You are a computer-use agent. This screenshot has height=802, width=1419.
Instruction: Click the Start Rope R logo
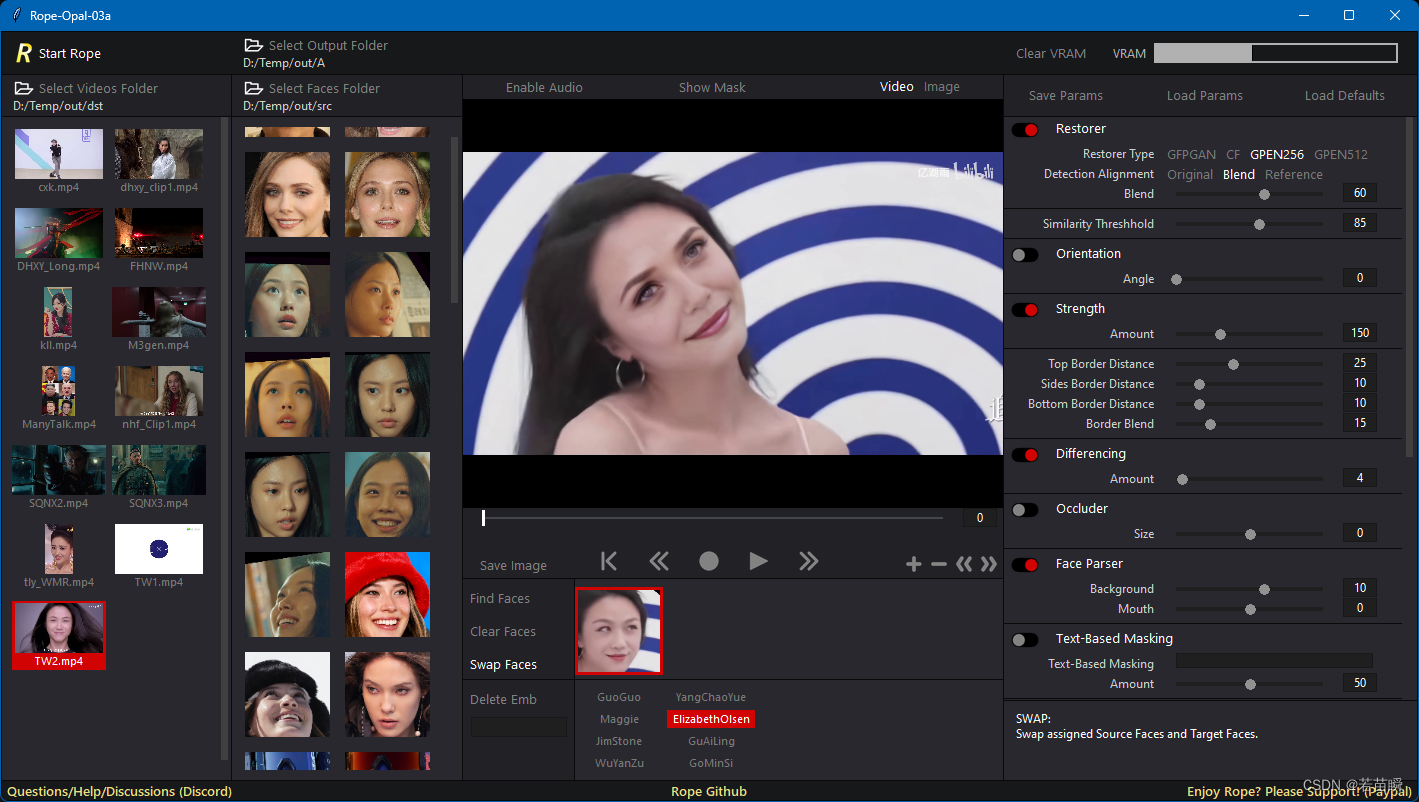point(24,53)
